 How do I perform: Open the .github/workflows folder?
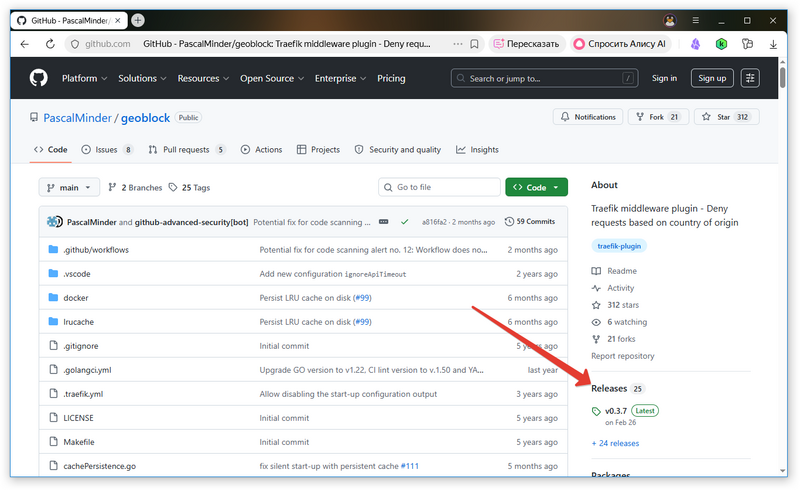[96, 250]
